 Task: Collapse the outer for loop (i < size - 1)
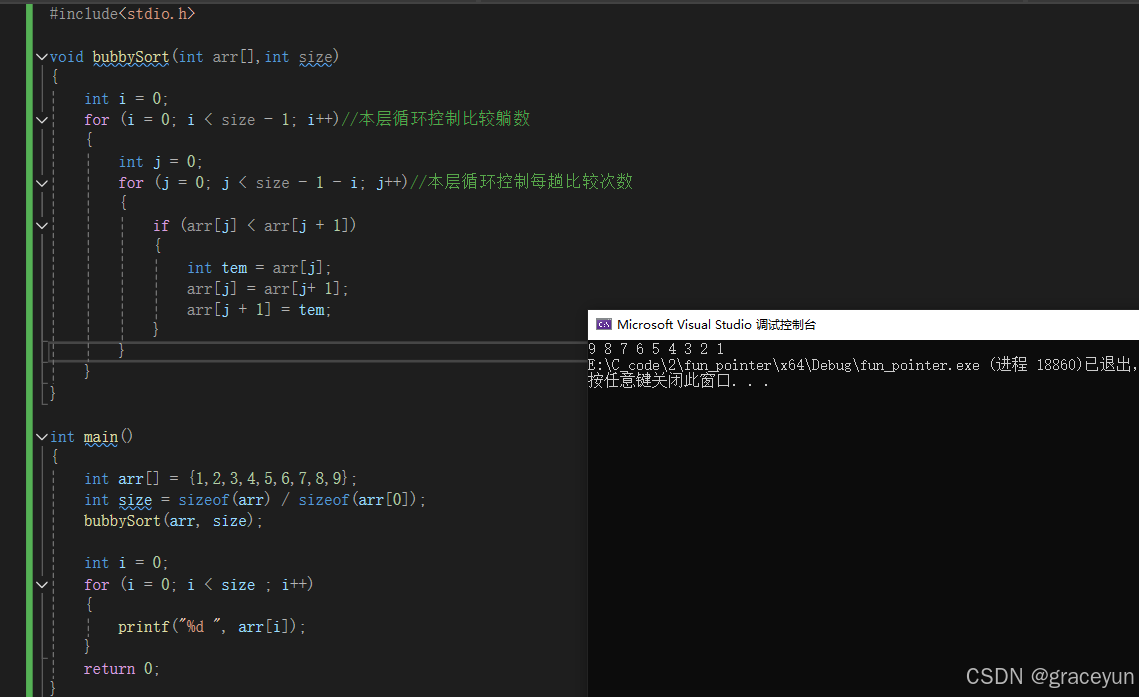coord(41,120)
